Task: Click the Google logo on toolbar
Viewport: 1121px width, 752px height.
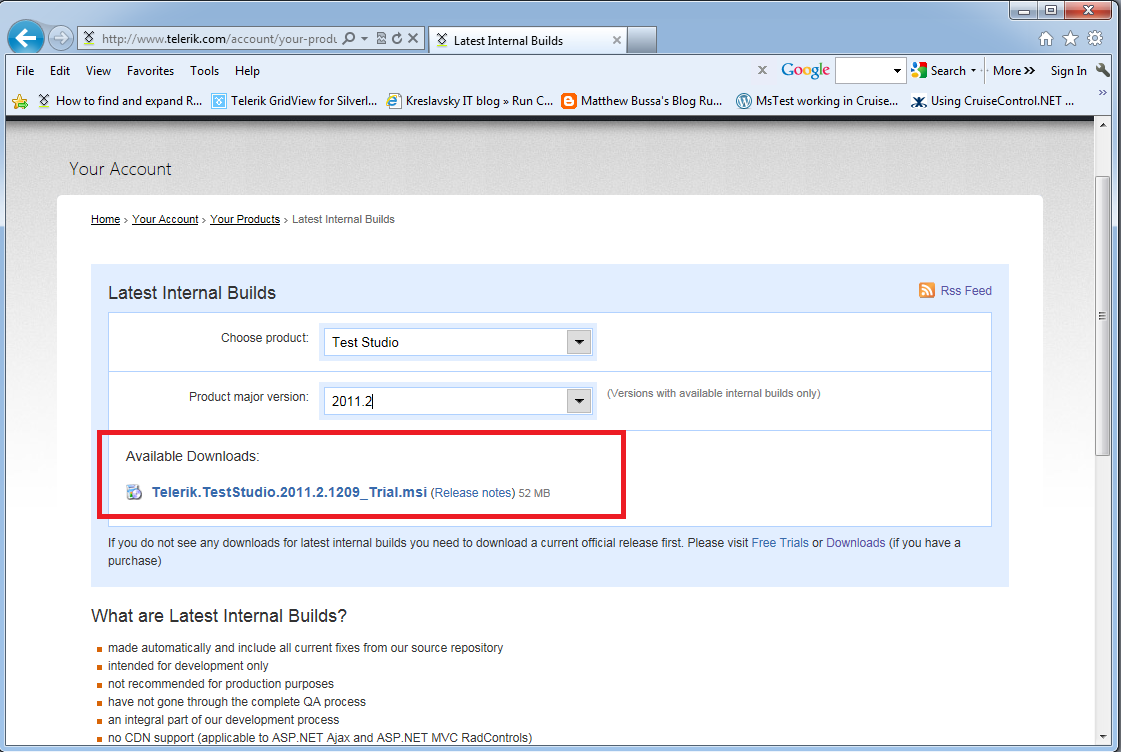Action: (805, 70)
